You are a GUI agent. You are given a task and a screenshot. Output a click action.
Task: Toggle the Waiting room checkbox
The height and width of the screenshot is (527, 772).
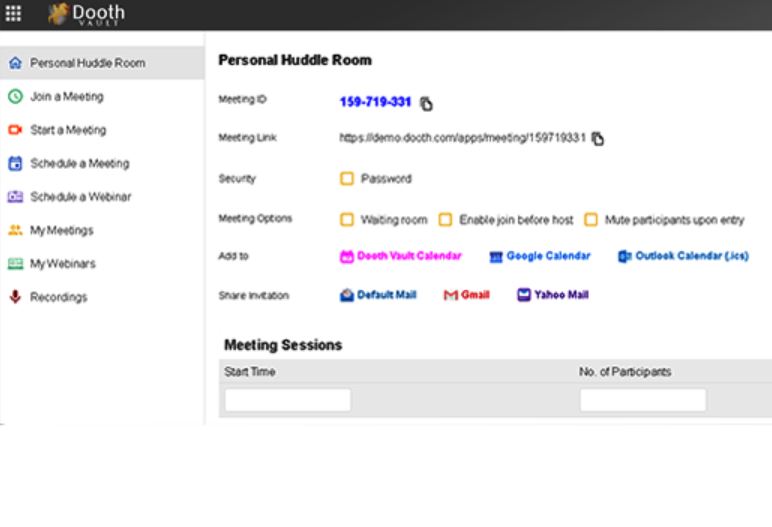[347, 220]
